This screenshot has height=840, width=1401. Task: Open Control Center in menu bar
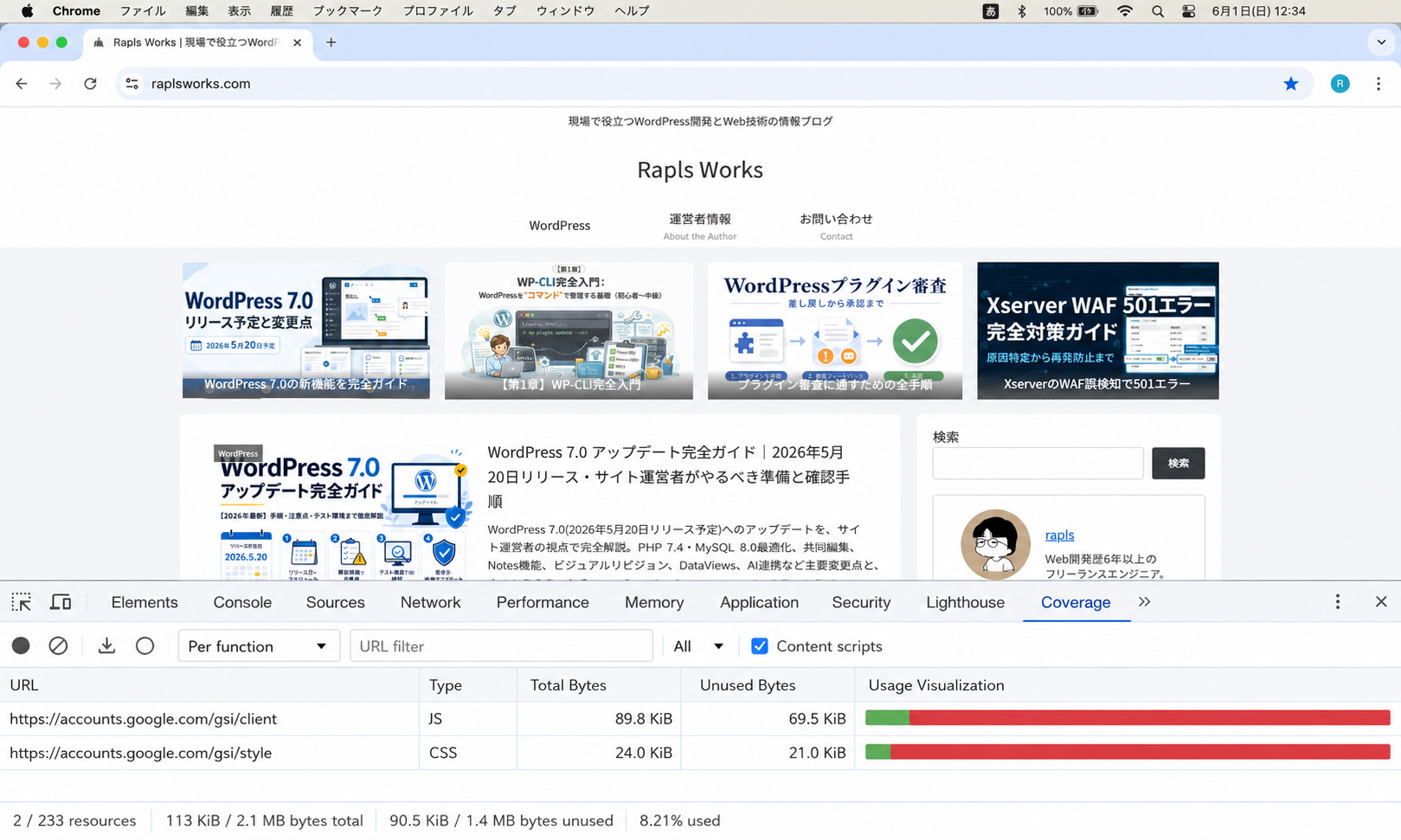1188,11
